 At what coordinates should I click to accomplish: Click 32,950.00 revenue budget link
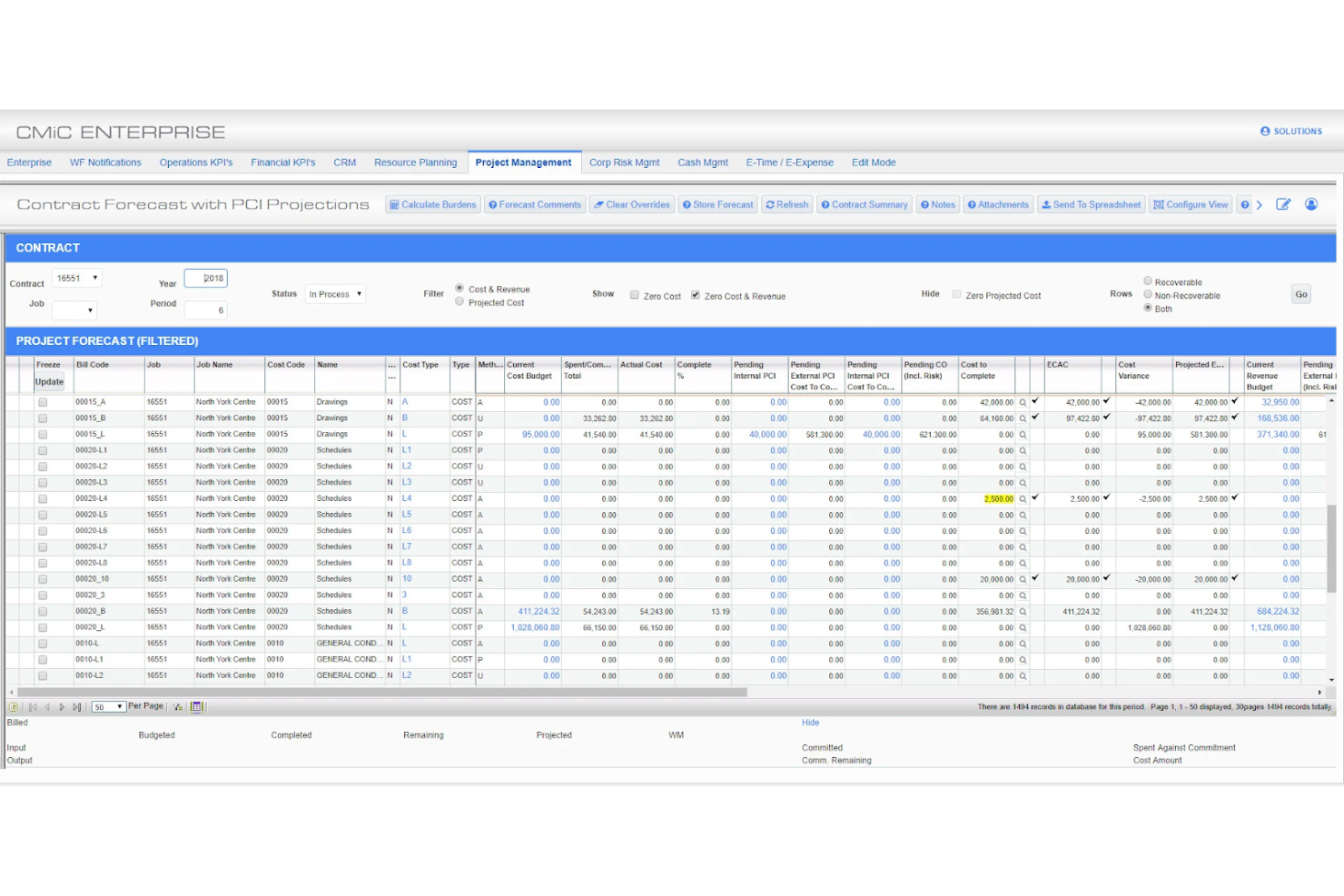click(1280, 402)
